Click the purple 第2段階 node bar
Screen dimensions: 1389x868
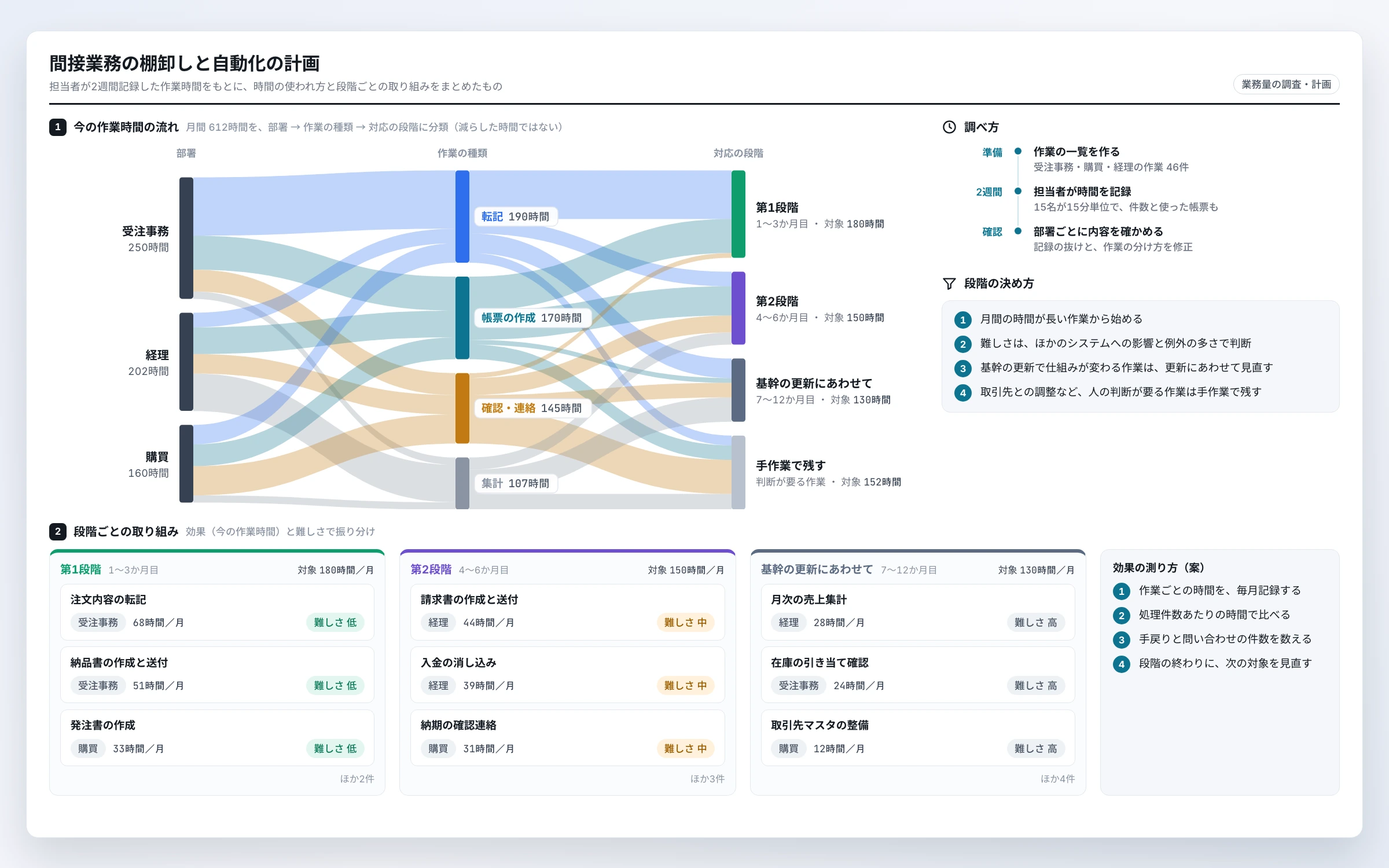pos(738,308)
